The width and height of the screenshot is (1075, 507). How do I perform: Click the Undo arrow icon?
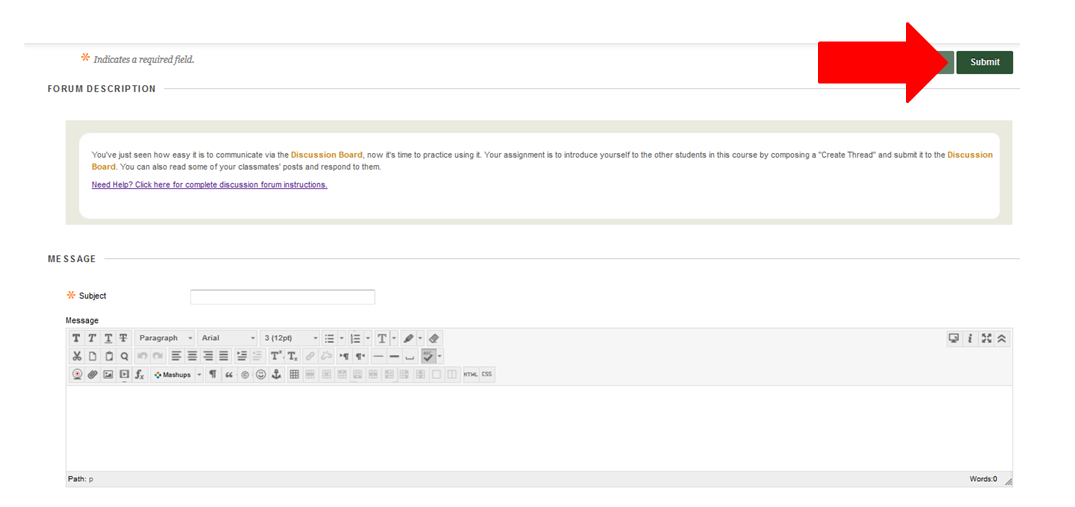tap(142, 356)
